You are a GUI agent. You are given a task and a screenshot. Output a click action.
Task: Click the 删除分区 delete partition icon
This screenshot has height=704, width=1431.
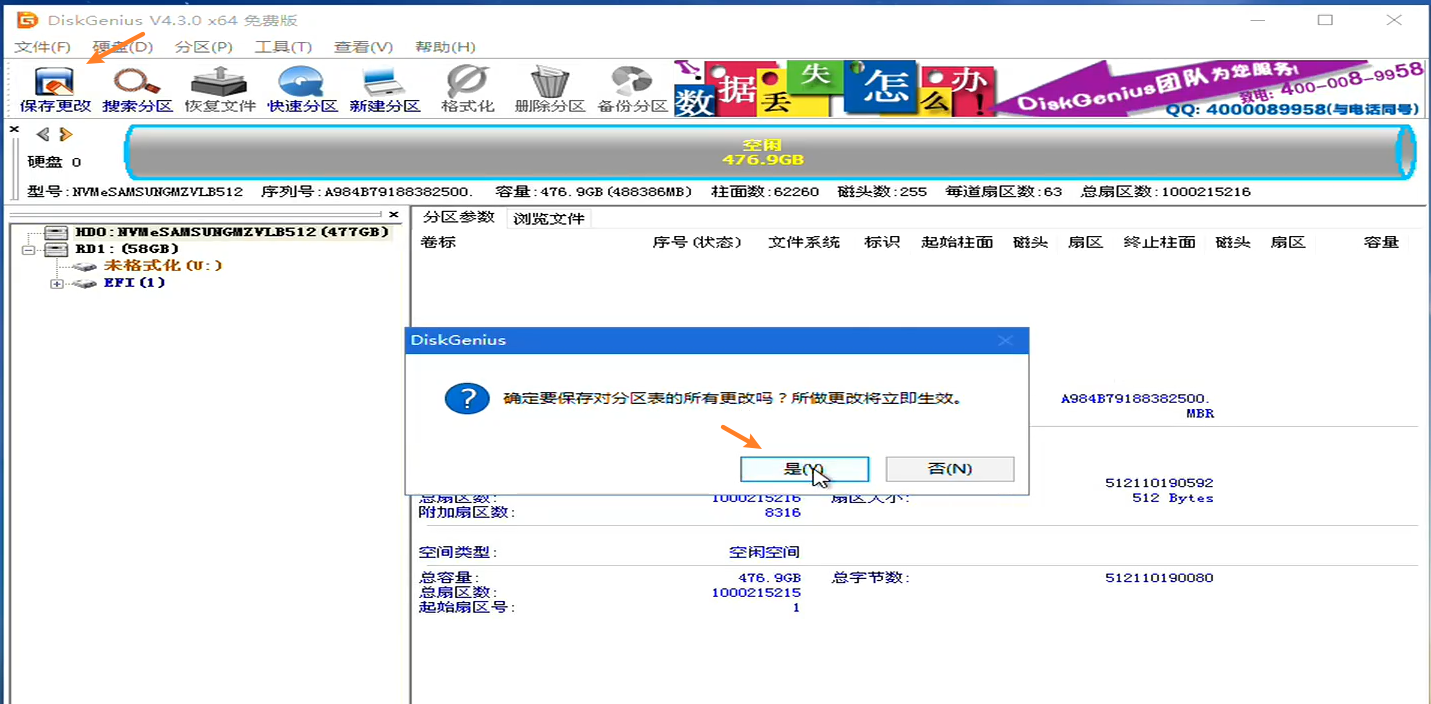click(x=550, y=89)
